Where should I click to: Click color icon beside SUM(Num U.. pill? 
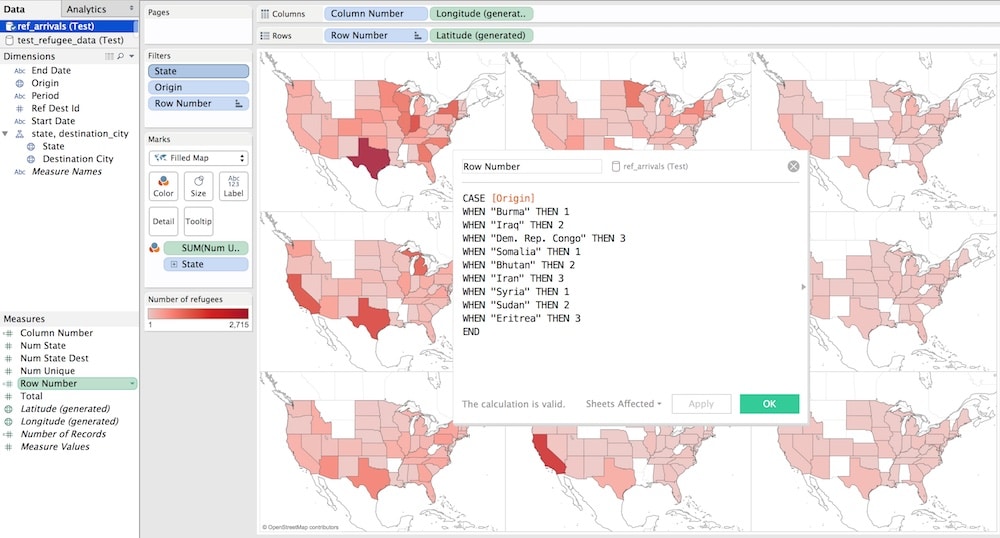click(153, 248)
